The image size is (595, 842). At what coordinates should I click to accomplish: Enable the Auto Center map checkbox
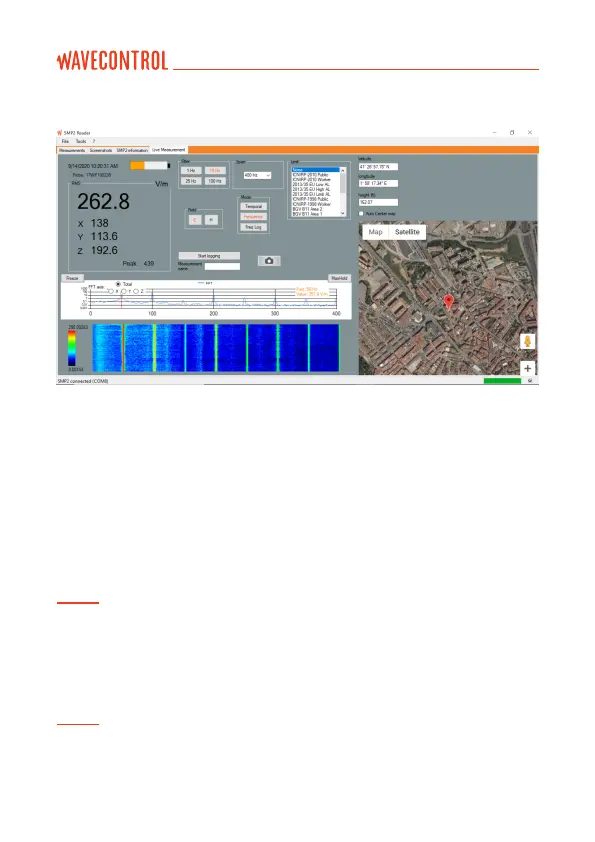point(361,214)
